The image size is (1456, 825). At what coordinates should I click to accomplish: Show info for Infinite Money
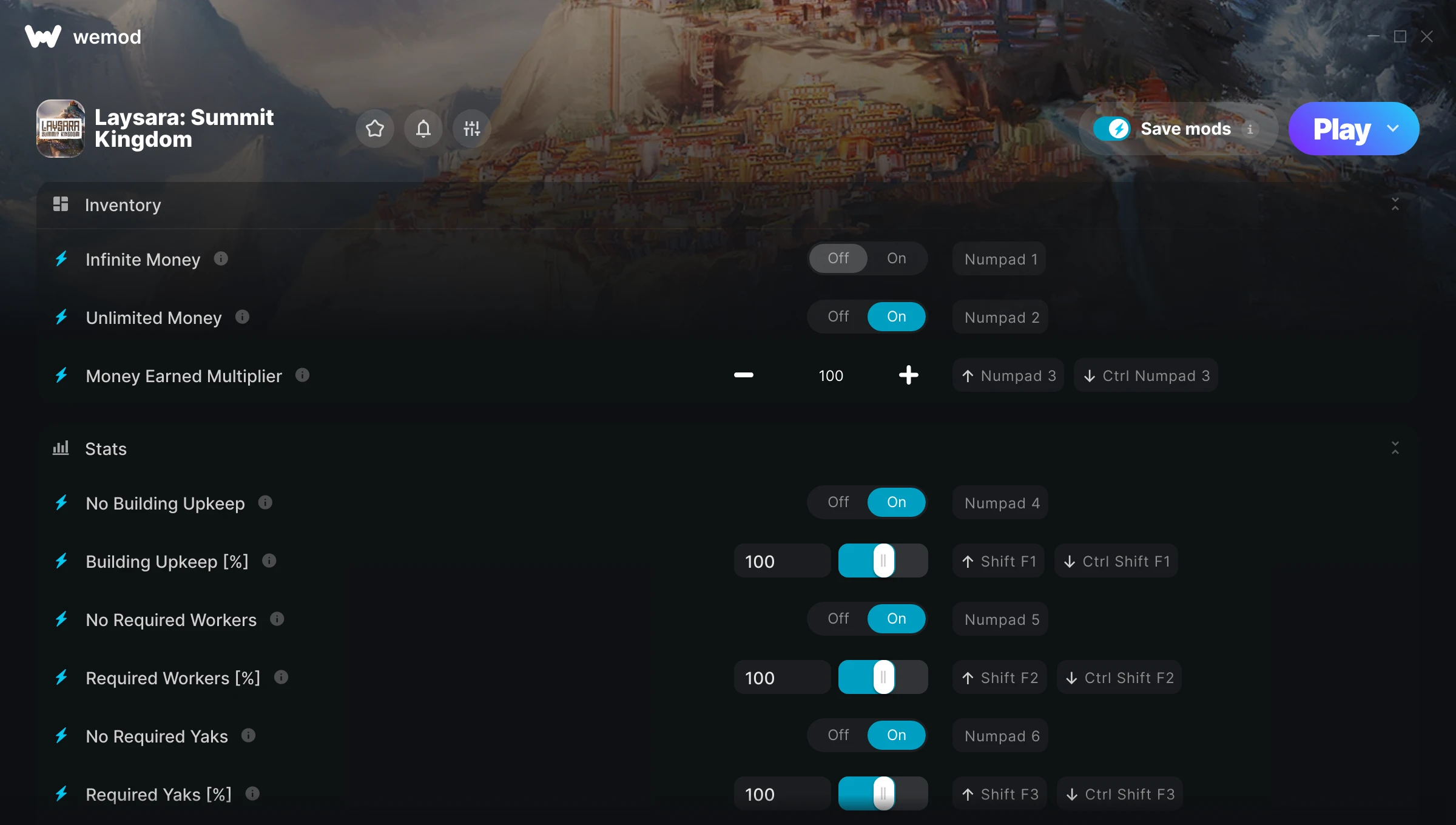(x=221, y=259)
